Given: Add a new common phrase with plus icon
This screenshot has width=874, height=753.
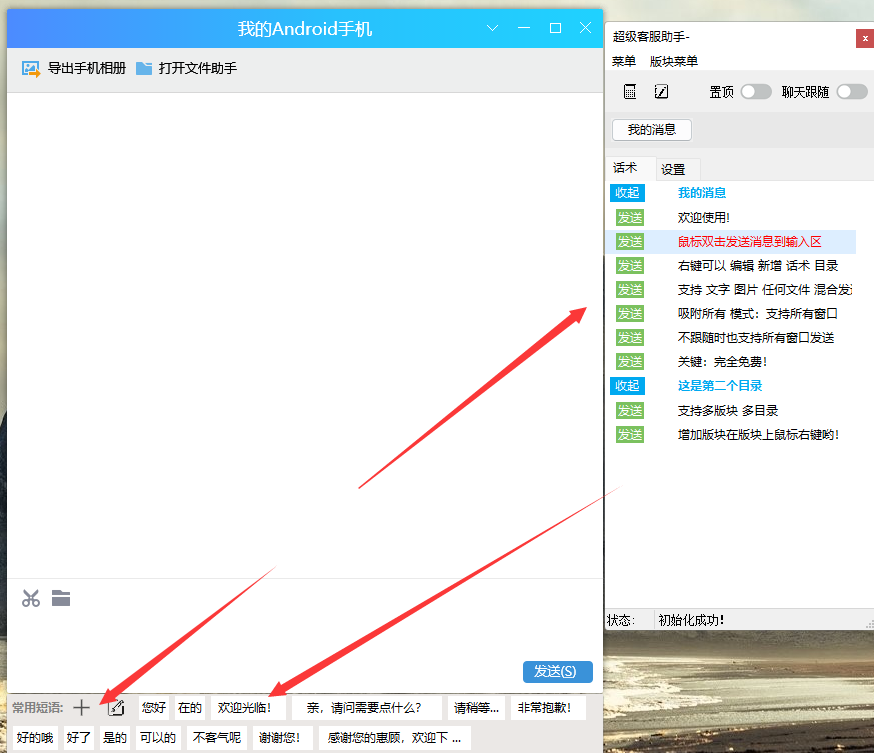Looking at the screenshot, I should (82, 708).
